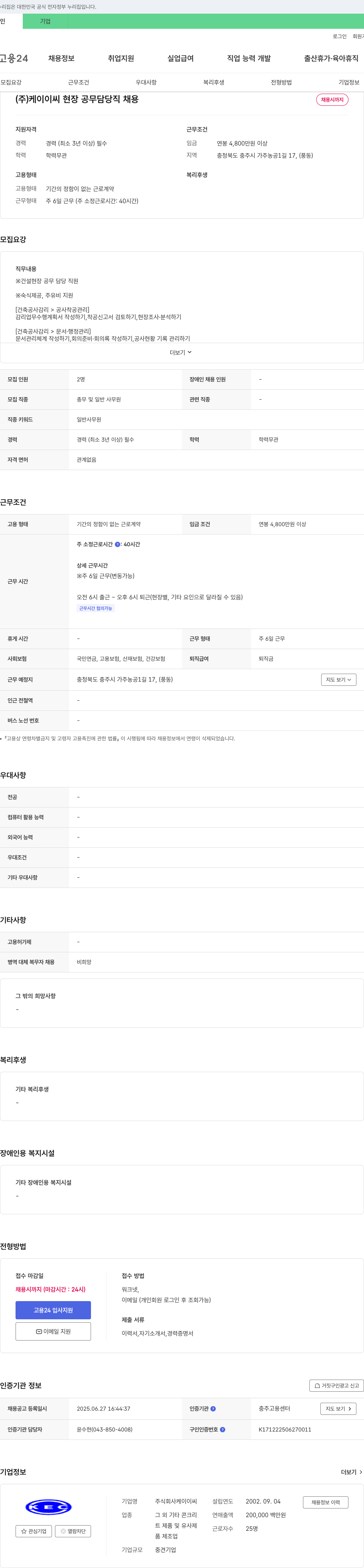This screenshot has height=1568, width=364.
Task: Click block icon on 열람차단
Action: click(63, 1531)
